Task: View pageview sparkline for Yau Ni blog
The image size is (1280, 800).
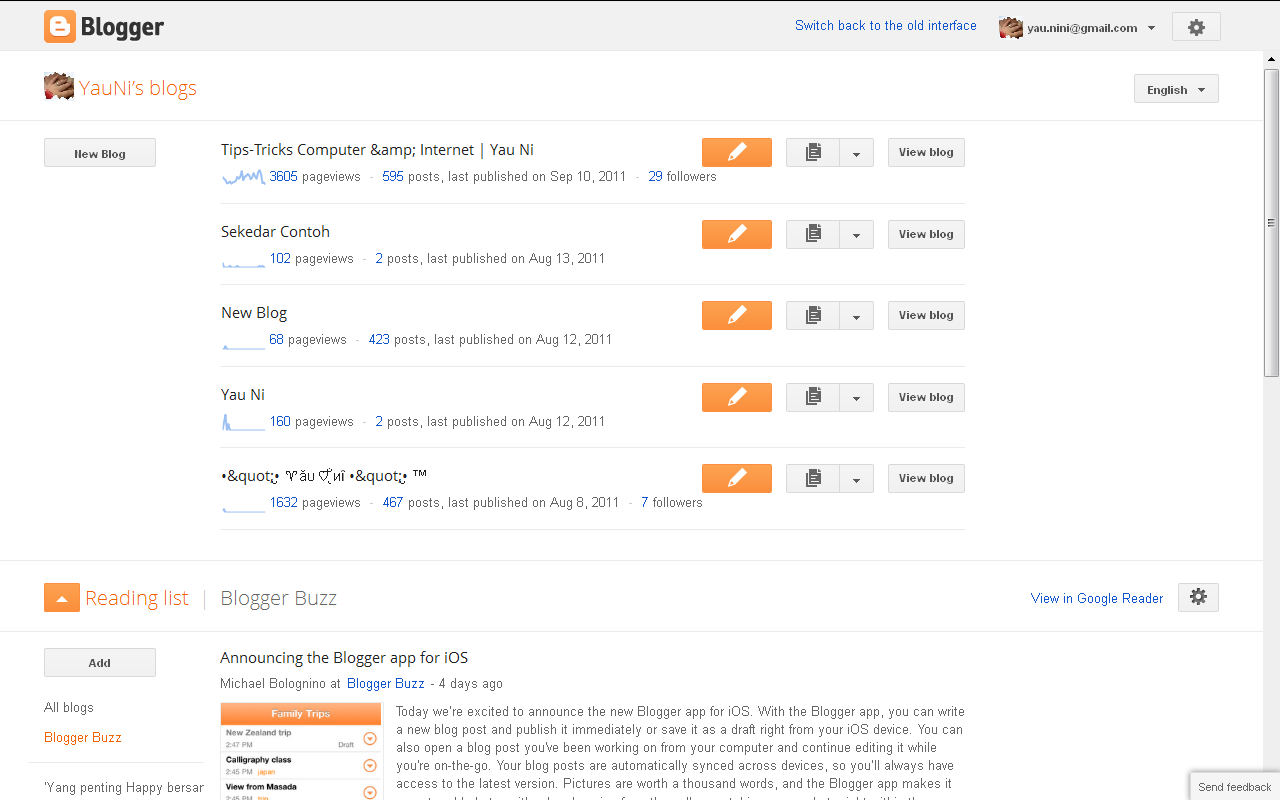Action: (x=243, y=422)
